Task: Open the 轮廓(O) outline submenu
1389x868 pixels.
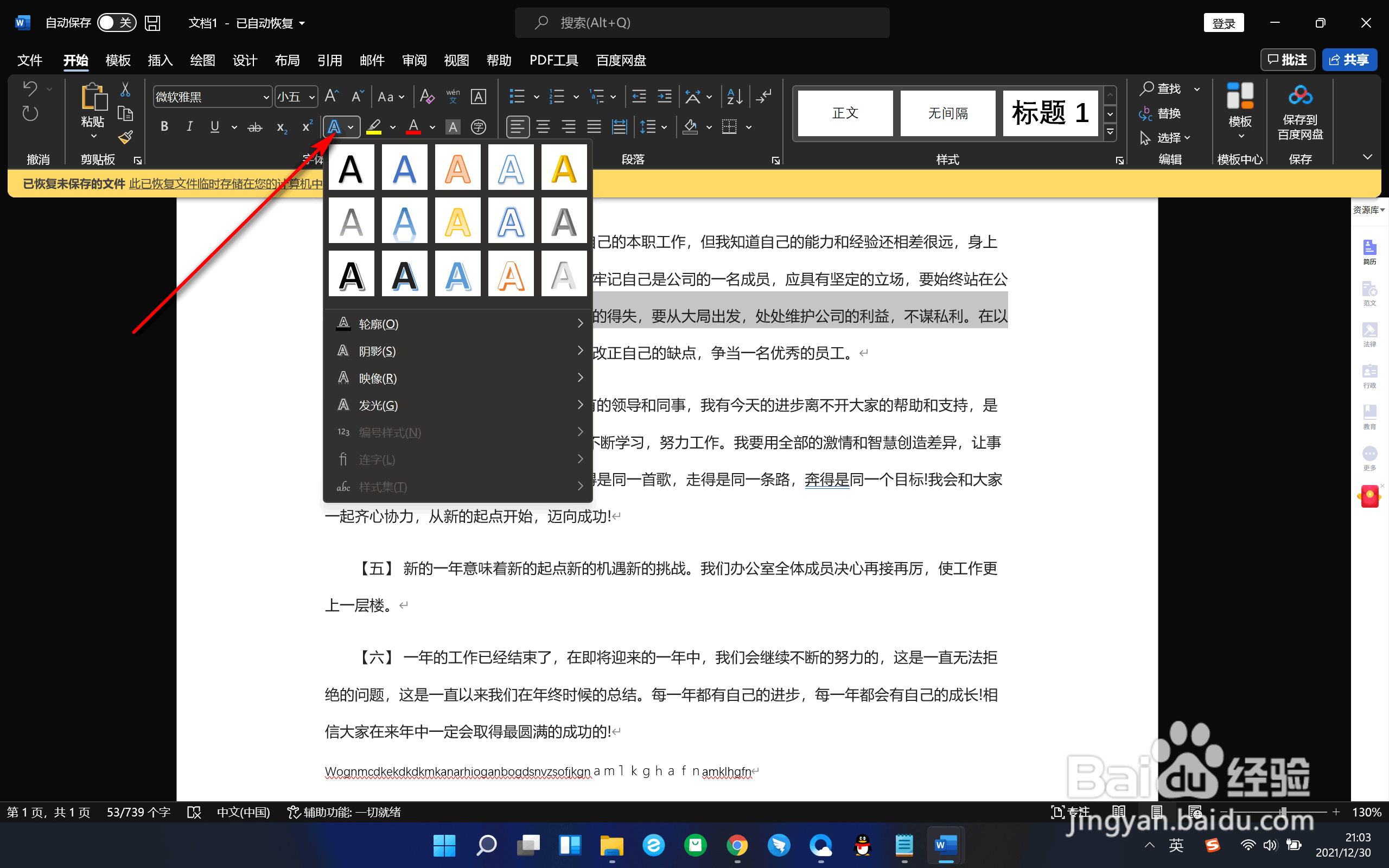Action: coord(458,324)
